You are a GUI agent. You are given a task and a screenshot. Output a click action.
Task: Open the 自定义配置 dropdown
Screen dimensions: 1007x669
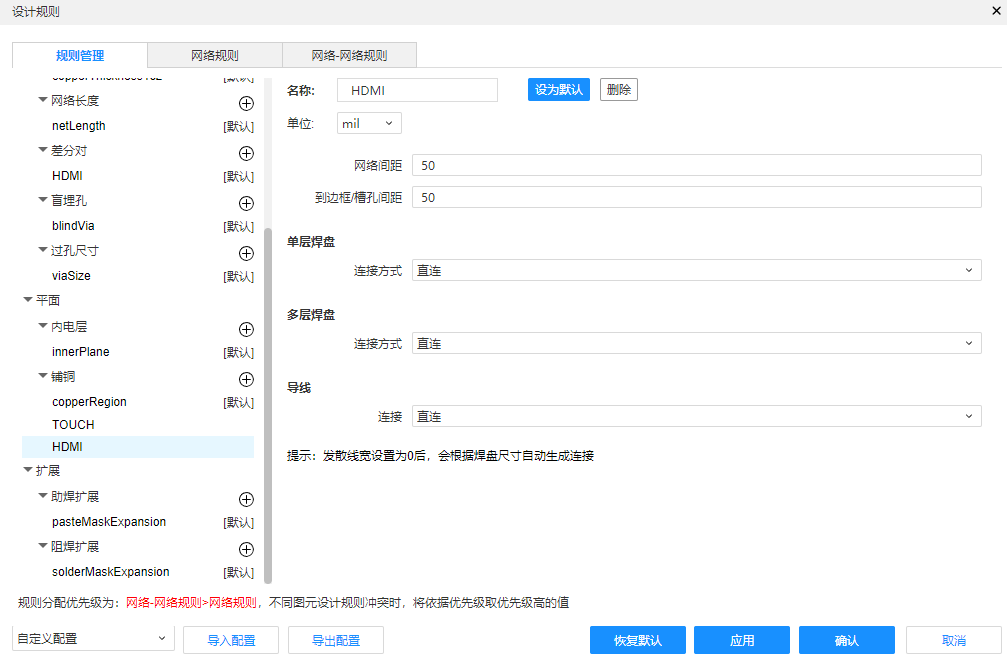(x=93, y=639)
